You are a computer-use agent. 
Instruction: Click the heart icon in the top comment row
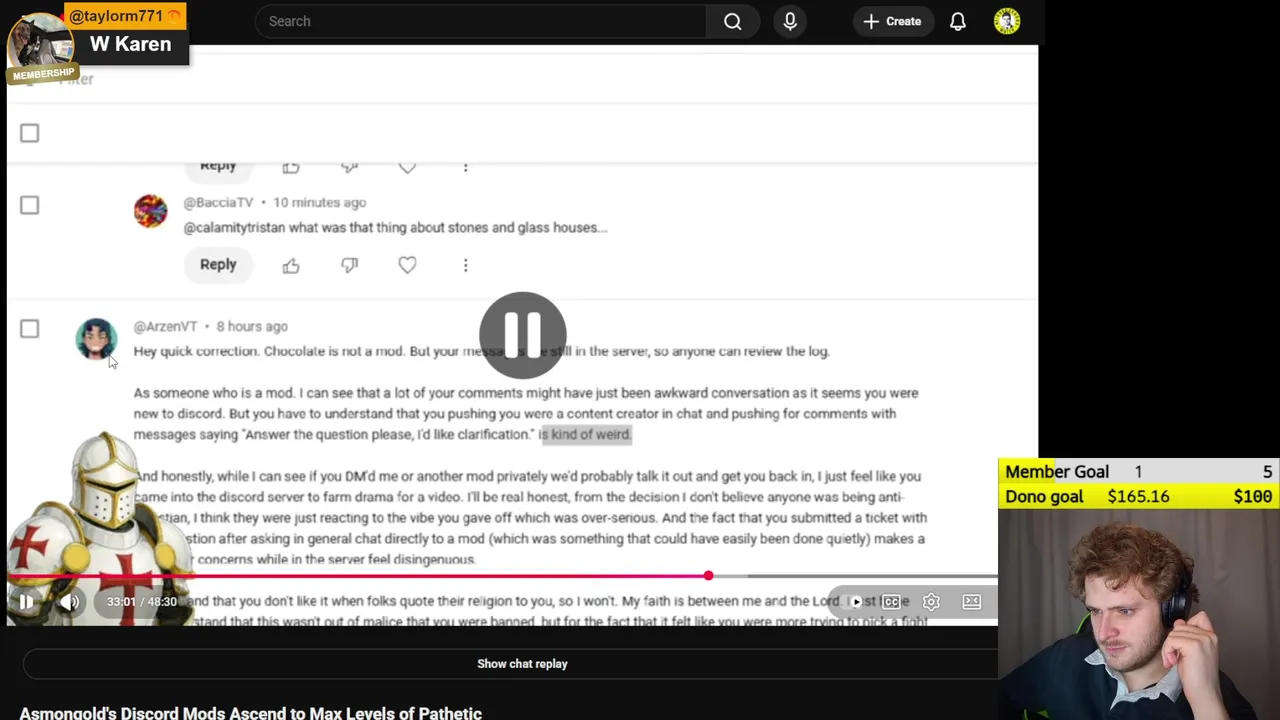407,168
